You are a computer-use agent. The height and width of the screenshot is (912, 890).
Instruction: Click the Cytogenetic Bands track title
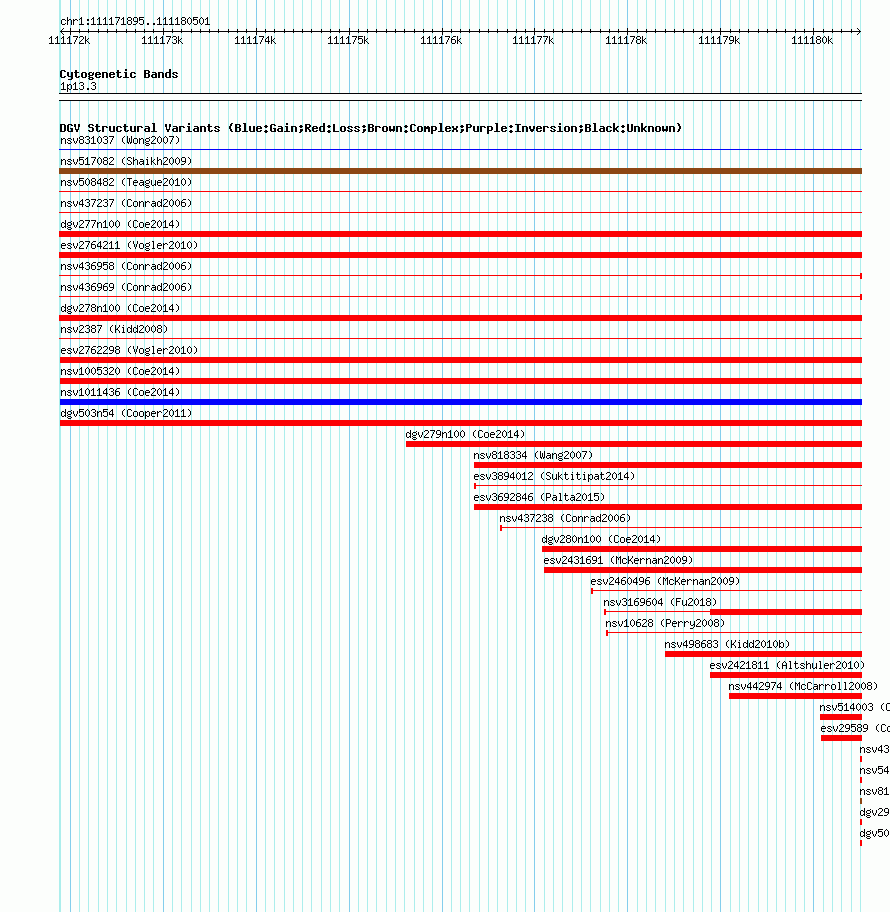119,74
